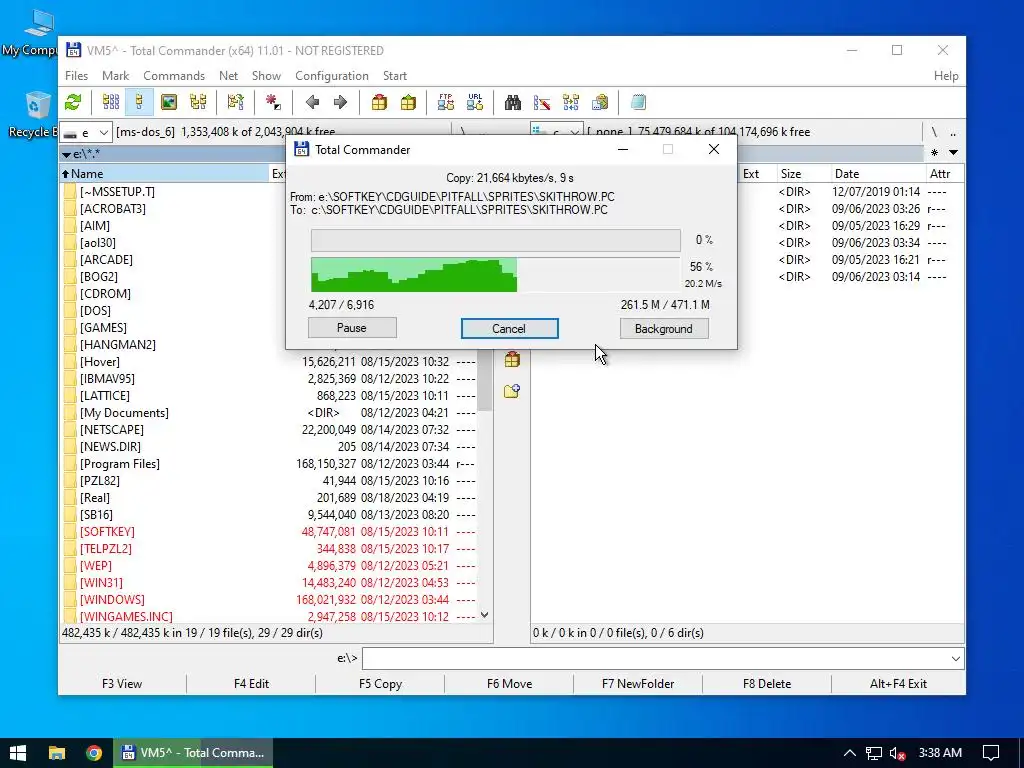Click the F3 View button

point(122,684)
